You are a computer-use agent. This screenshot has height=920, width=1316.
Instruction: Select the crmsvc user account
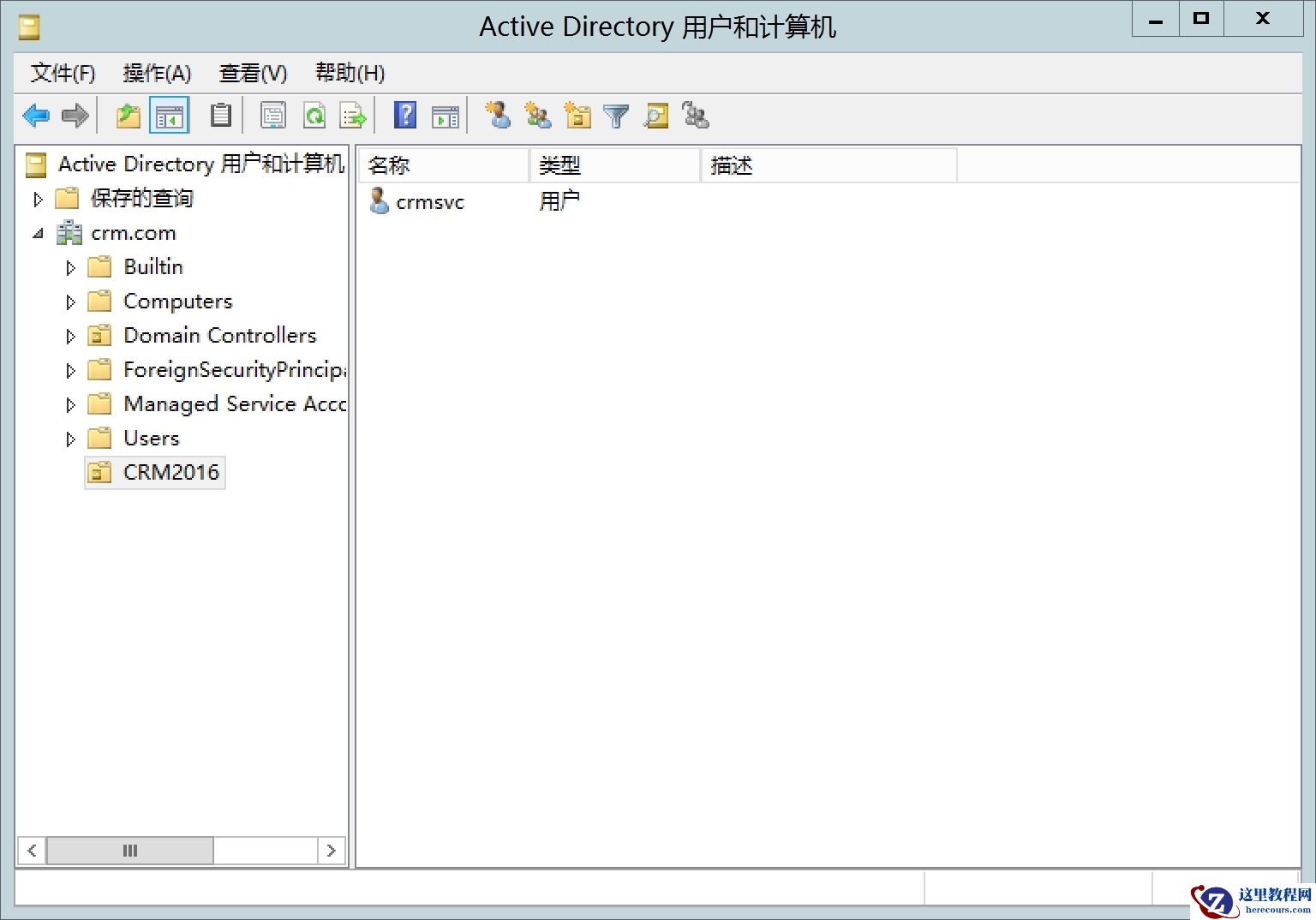(430, 202)
